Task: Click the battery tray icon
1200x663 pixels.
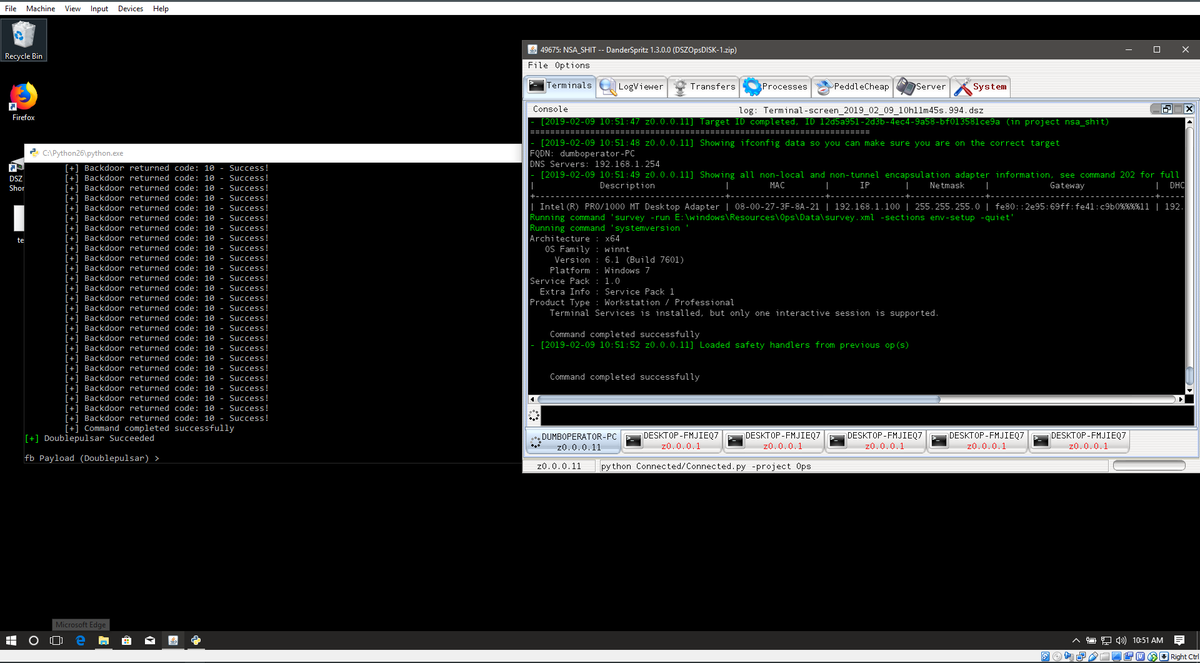Action: tap(1091, 640)
